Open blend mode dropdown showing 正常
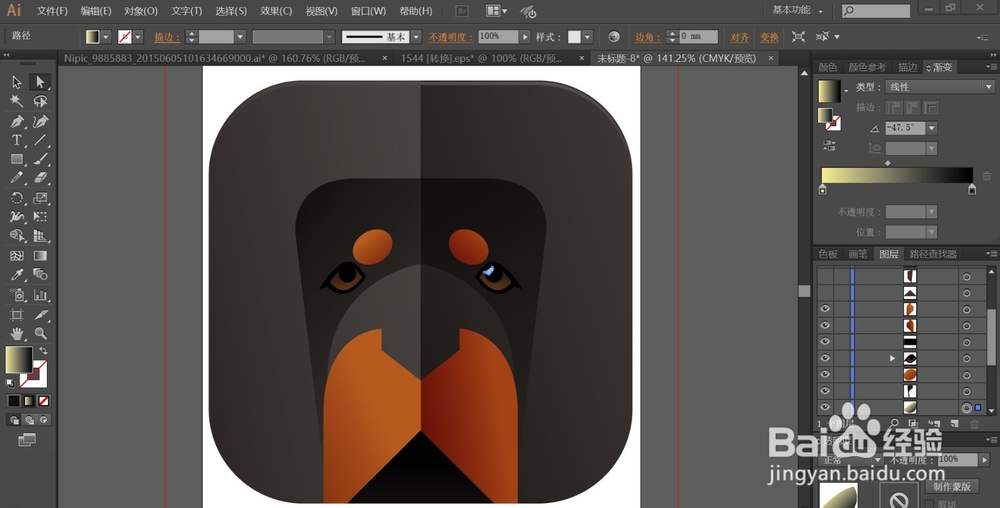Viewport: 1000px width, 508px height. pyautogui.click(x=878, y=460)
